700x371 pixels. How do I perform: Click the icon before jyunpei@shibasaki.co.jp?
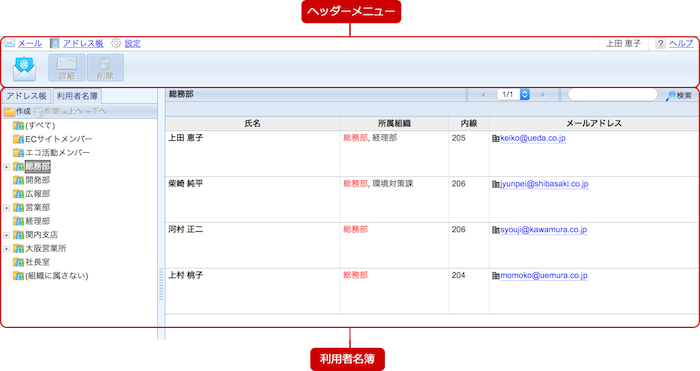(496, 184)
